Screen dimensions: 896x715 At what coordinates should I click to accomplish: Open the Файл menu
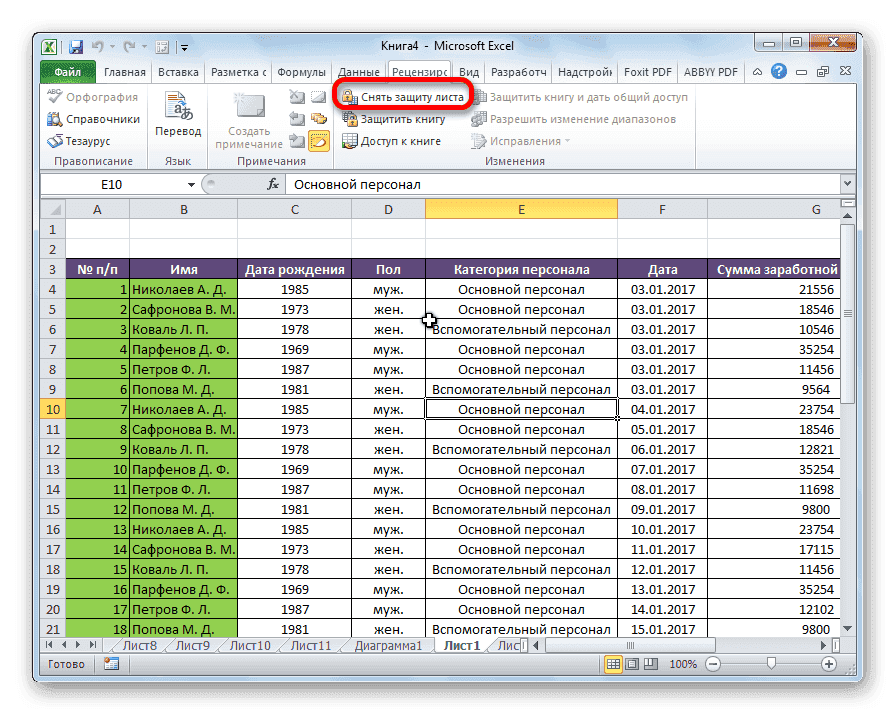click(x=66, y=71)
